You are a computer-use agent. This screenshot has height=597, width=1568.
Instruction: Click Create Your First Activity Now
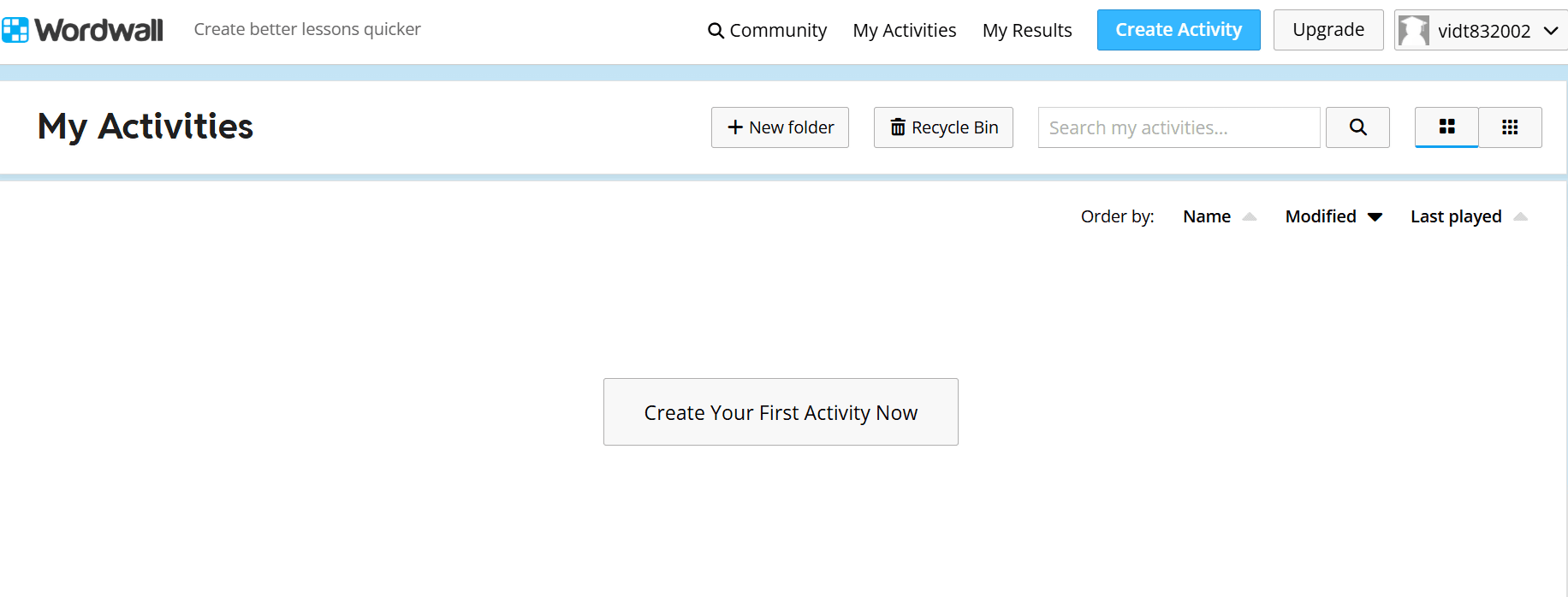click(x=781, y=412)
